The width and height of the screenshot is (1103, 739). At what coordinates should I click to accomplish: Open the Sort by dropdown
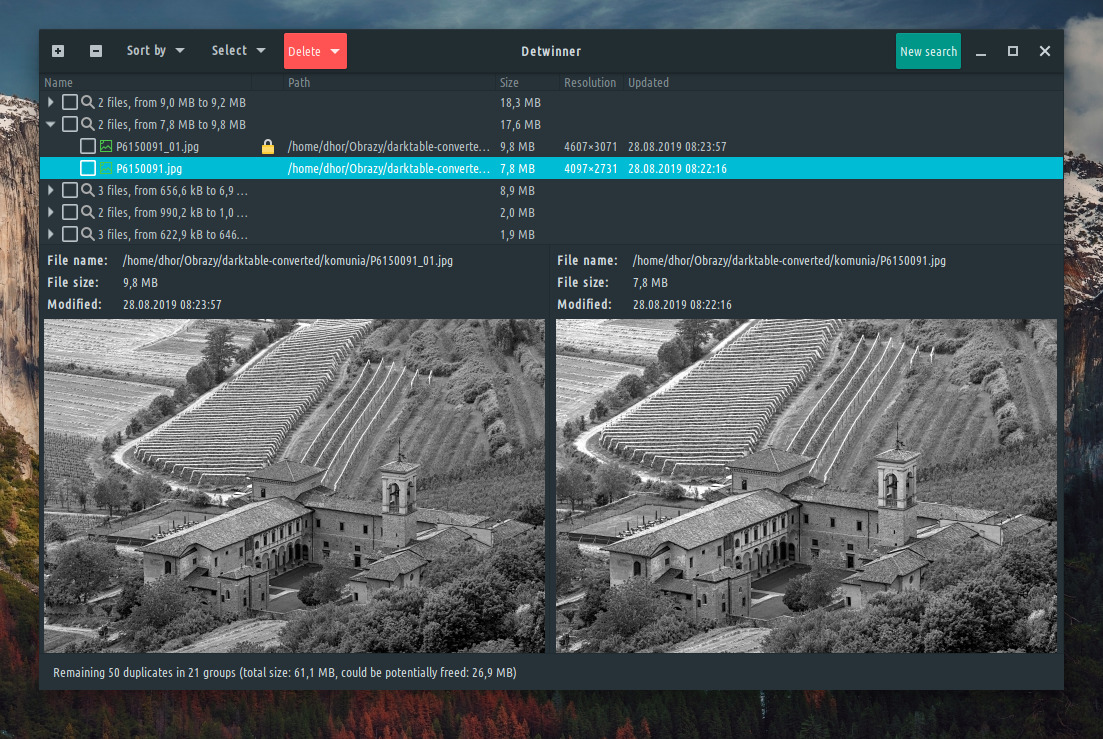tap(155, 51)
